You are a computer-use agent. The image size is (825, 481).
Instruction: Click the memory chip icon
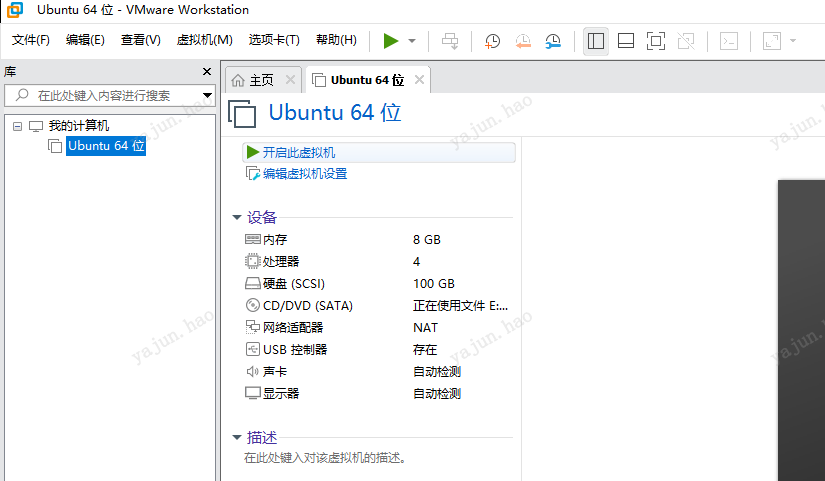click(x=253, y=239)
